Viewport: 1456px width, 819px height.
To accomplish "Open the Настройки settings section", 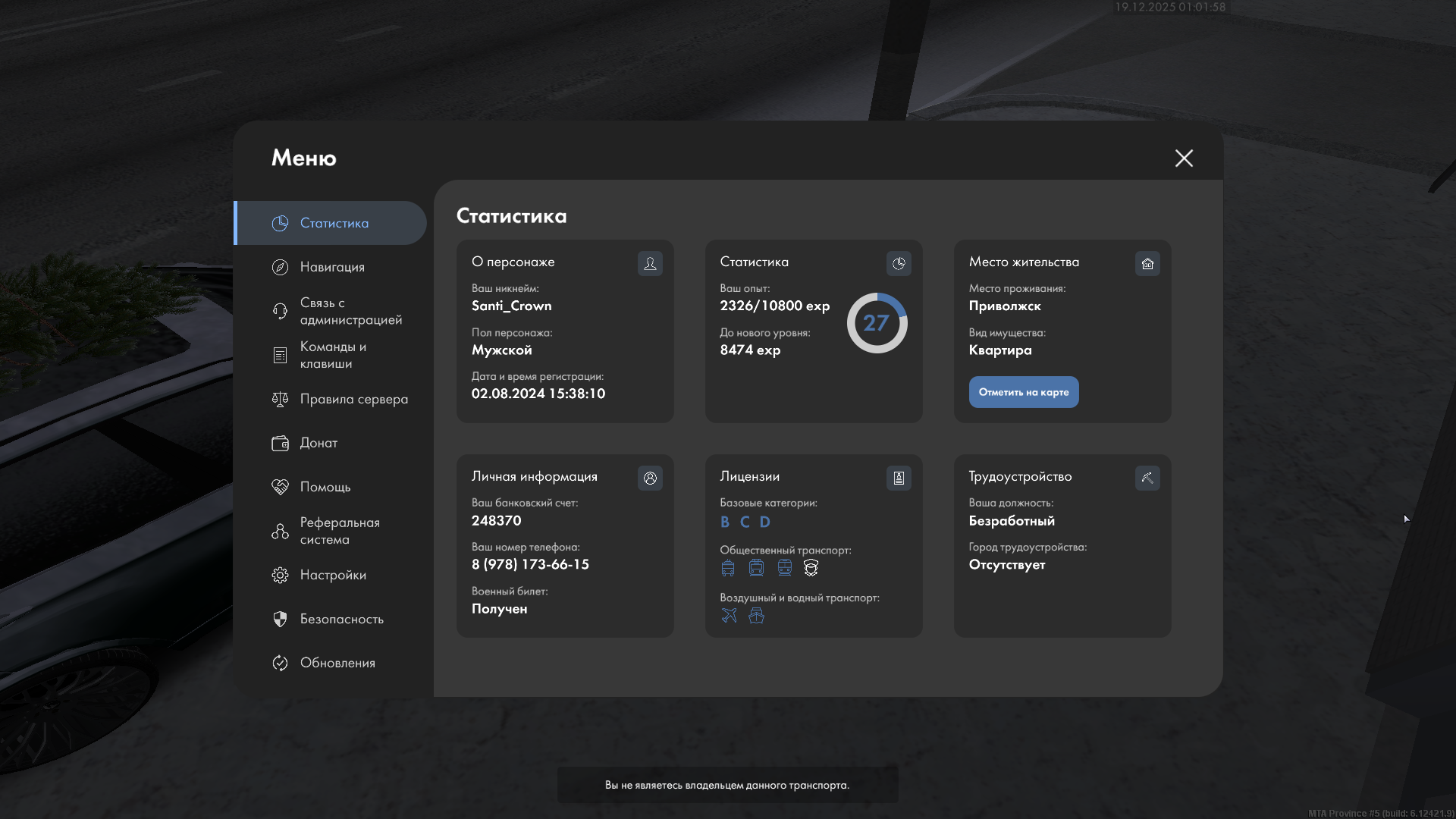I will 332,575.
